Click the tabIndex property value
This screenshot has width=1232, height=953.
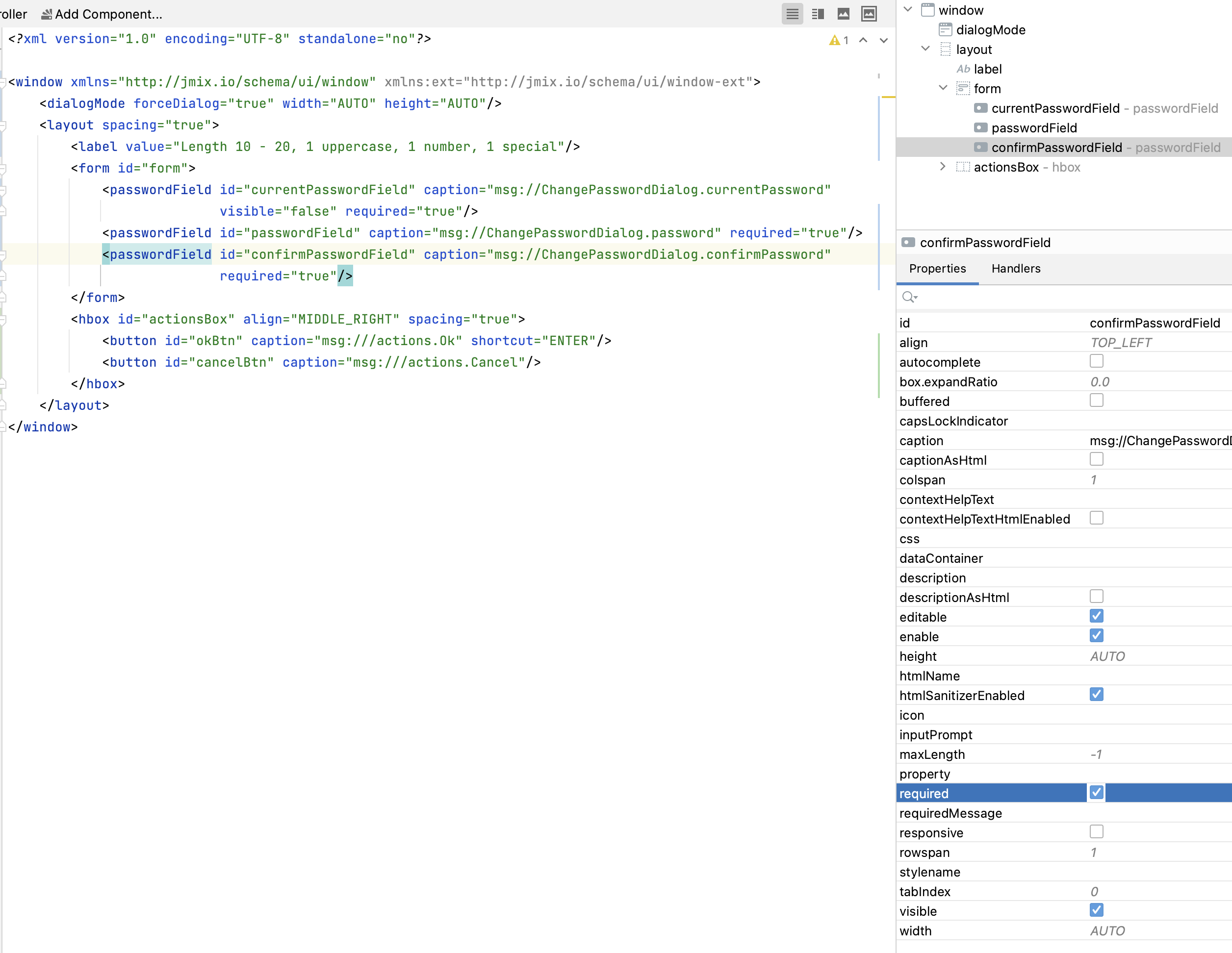[x=1094, y=892]
